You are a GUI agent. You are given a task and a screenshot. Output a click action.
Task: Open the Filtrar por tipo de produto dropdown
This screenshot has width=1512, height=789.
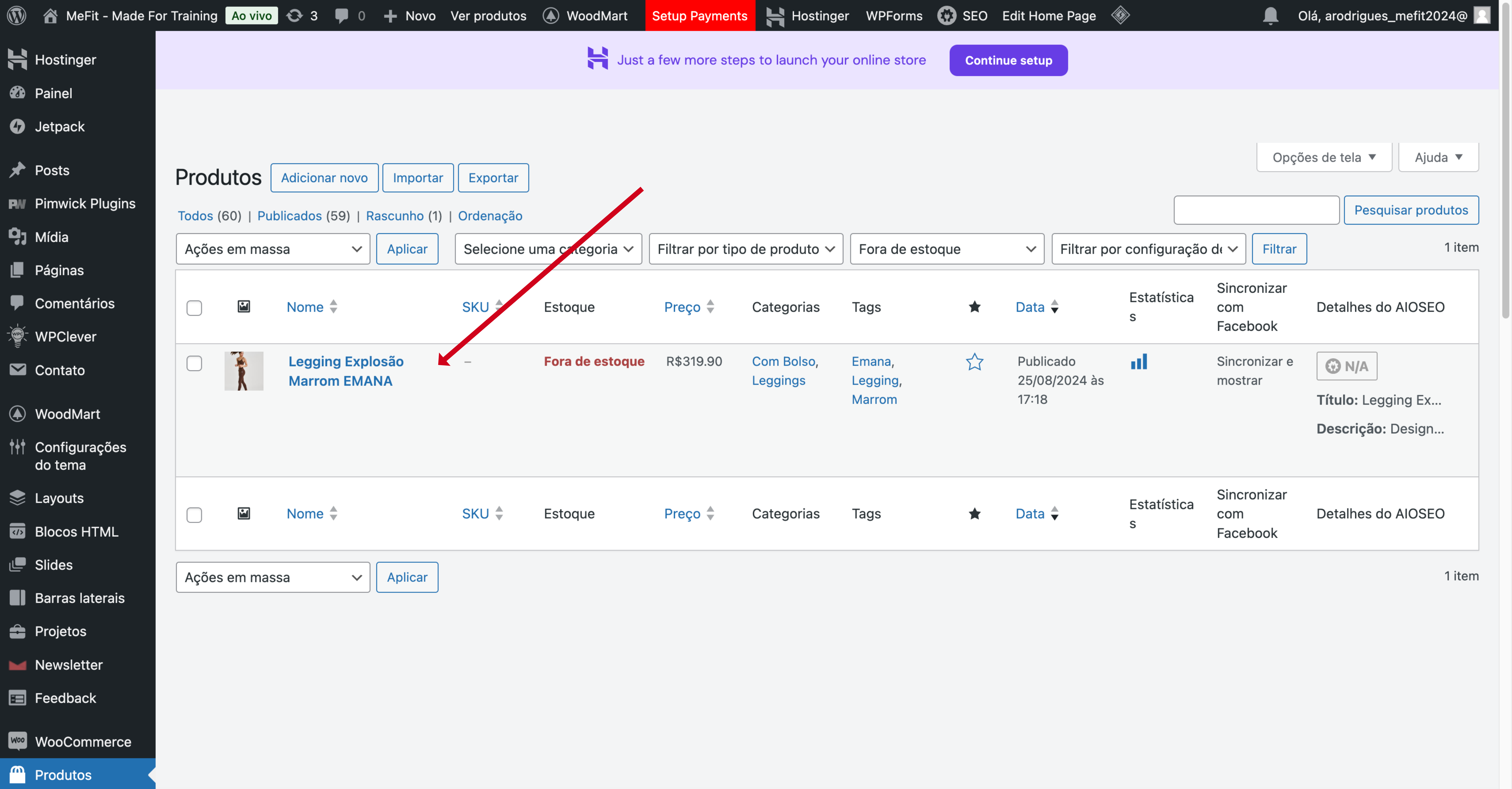pos(746,249)
